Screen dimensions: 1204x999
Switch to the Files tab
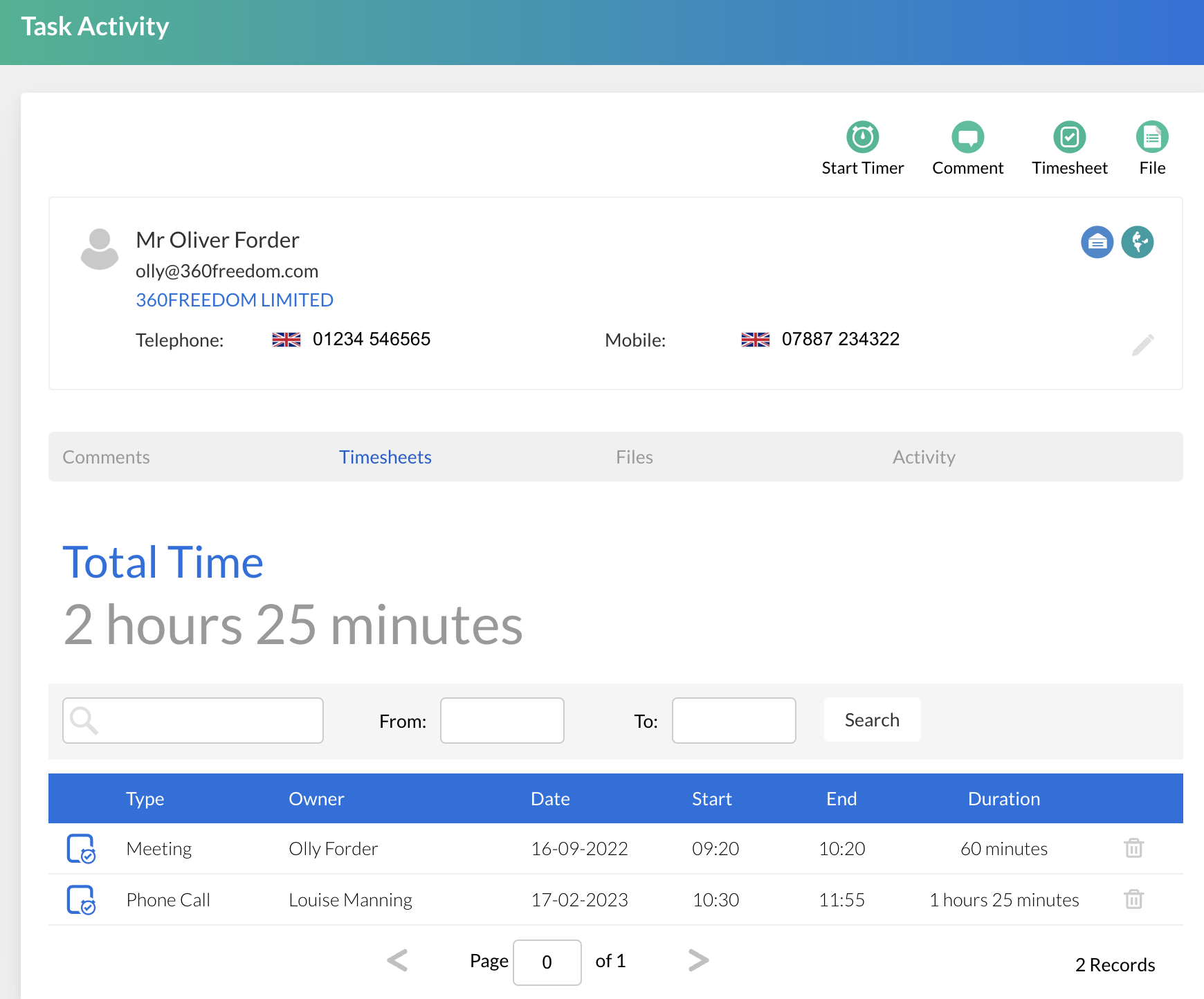634,457
